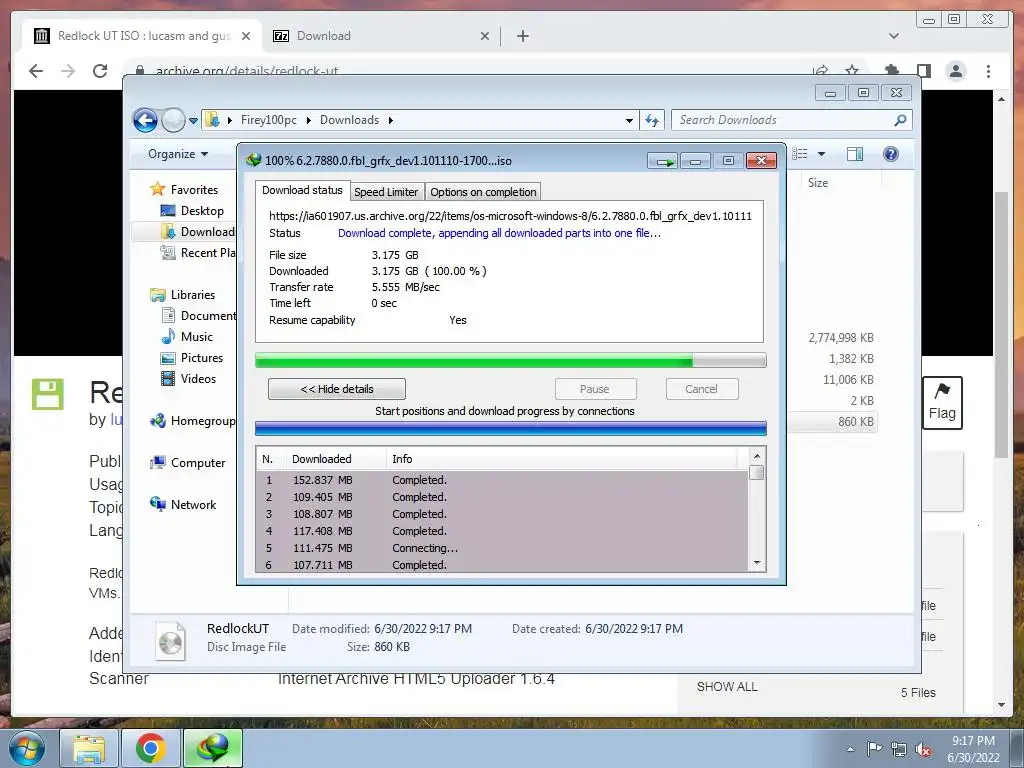Click the connections list scrollbar down arrow
The width and height of the screenshot is (1024, 768).
757,563
